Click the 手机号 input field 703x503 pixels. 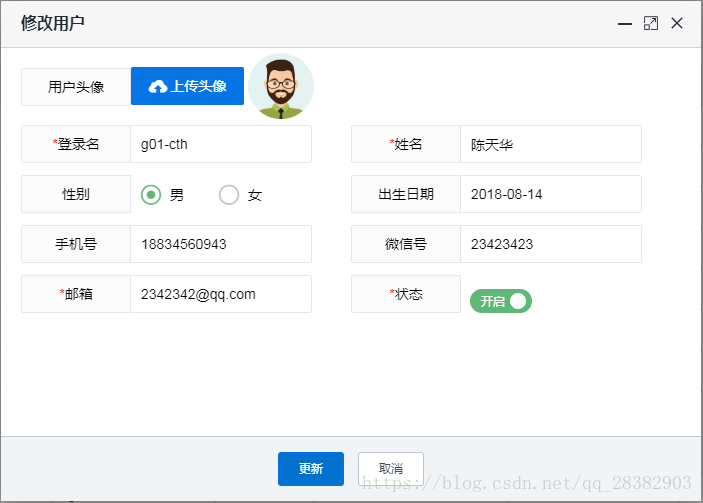tap(221, 244)
